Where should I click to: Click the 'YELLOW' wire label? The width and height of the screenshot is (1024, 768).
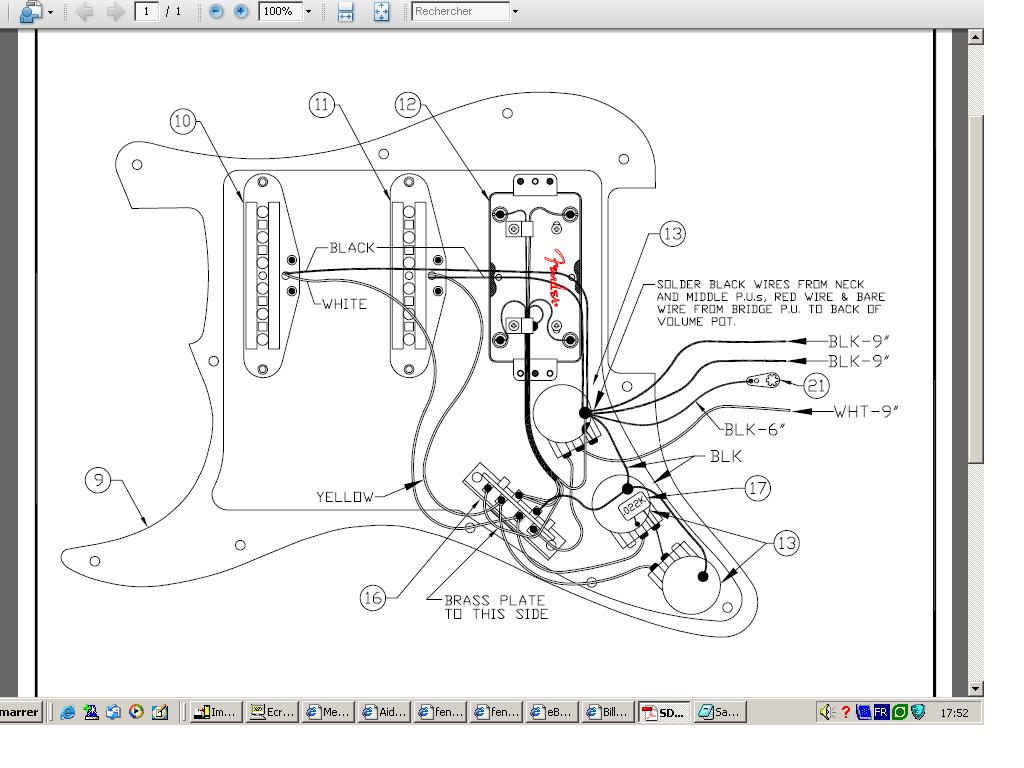(x=345, y=497)
